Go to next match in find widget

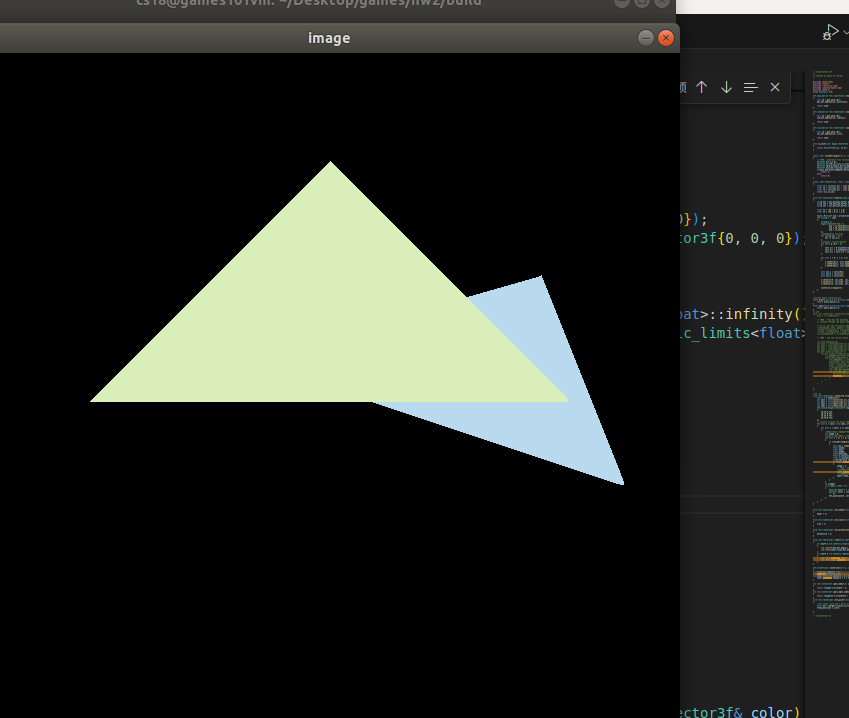pos(726,87)
